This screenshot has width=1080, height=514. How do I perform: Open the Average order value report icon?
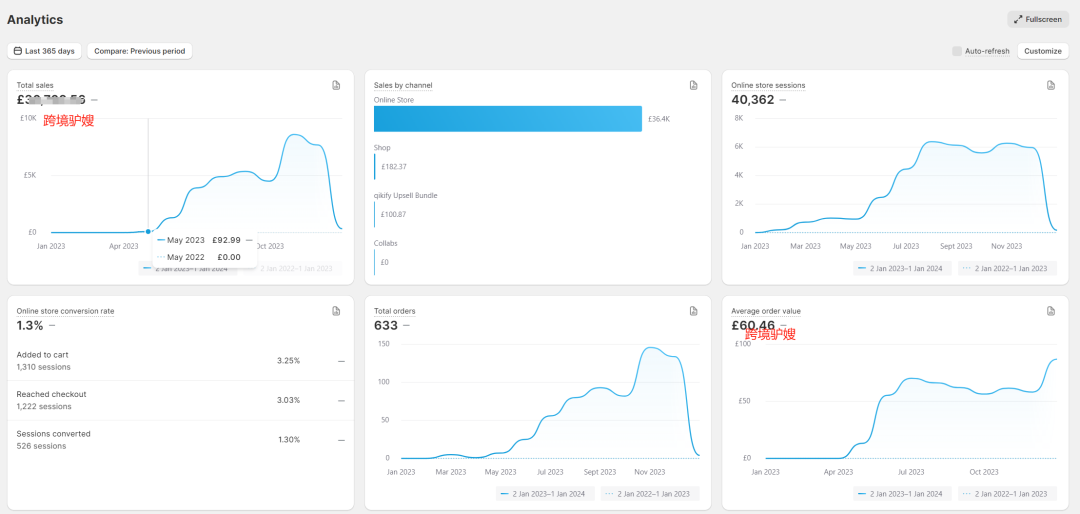pyautogui.click(x=1051, y=311)
